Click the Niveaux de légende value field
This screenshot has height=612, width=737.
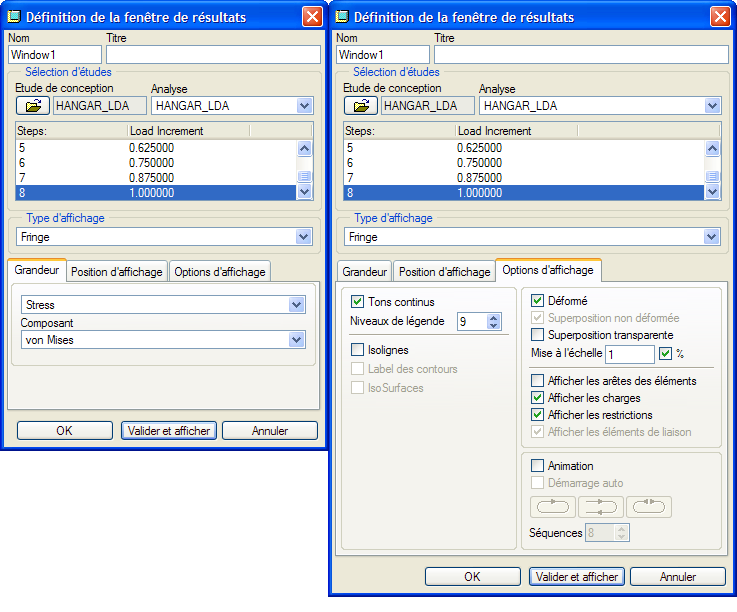pos(473,322)
